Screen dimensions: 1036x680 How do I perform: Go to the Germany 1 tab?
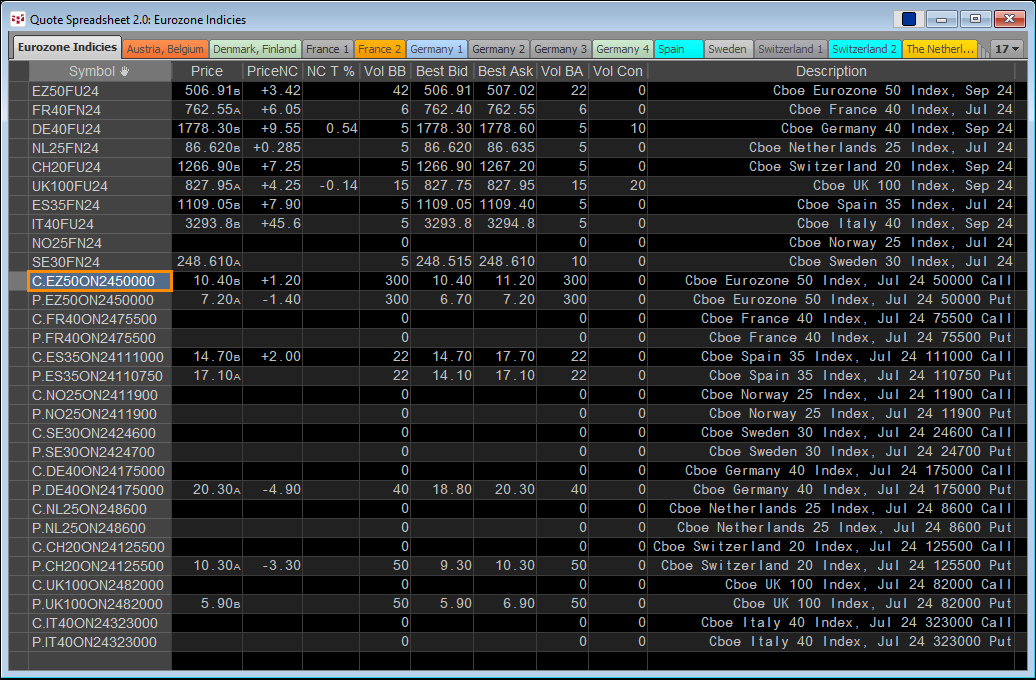(437, 49)
